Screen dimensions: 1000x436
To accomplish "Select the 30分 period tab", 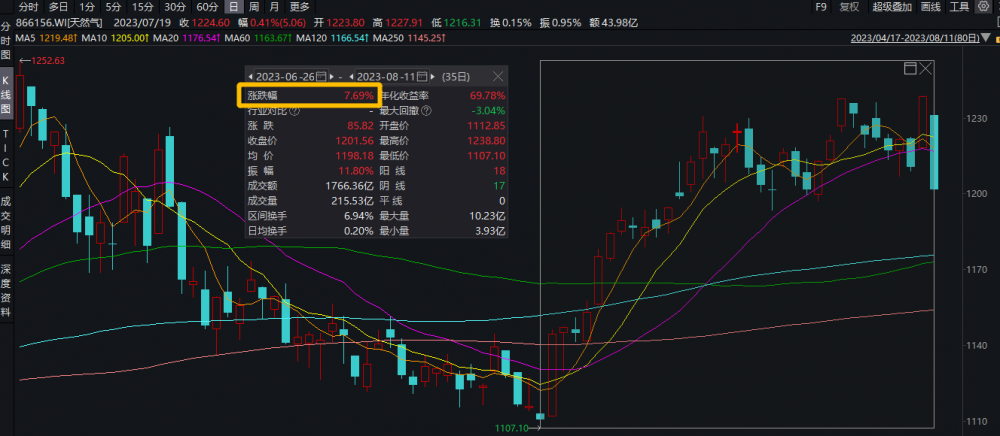I will click(x=175, y=7).
